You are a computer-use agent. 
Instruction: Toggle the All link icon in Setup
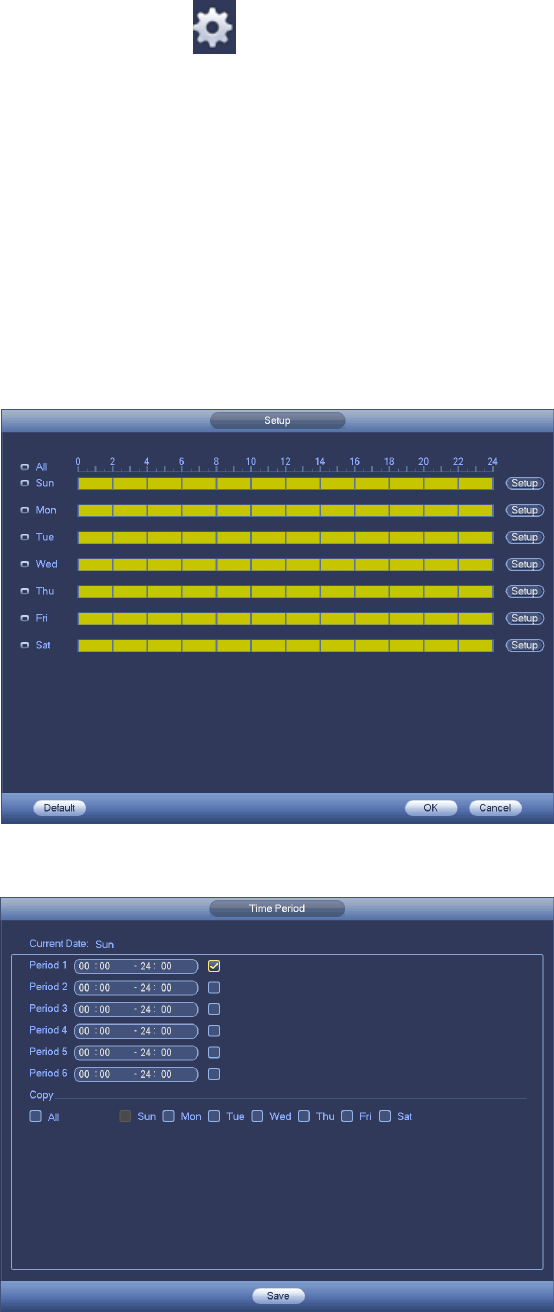tap(25, 467)
